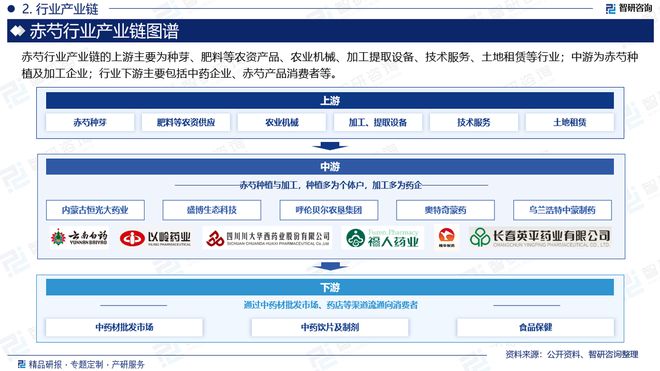660x371 pixels.
Task: Click the arrow between 中游 and 下游
Action: (x=330, y=266)
